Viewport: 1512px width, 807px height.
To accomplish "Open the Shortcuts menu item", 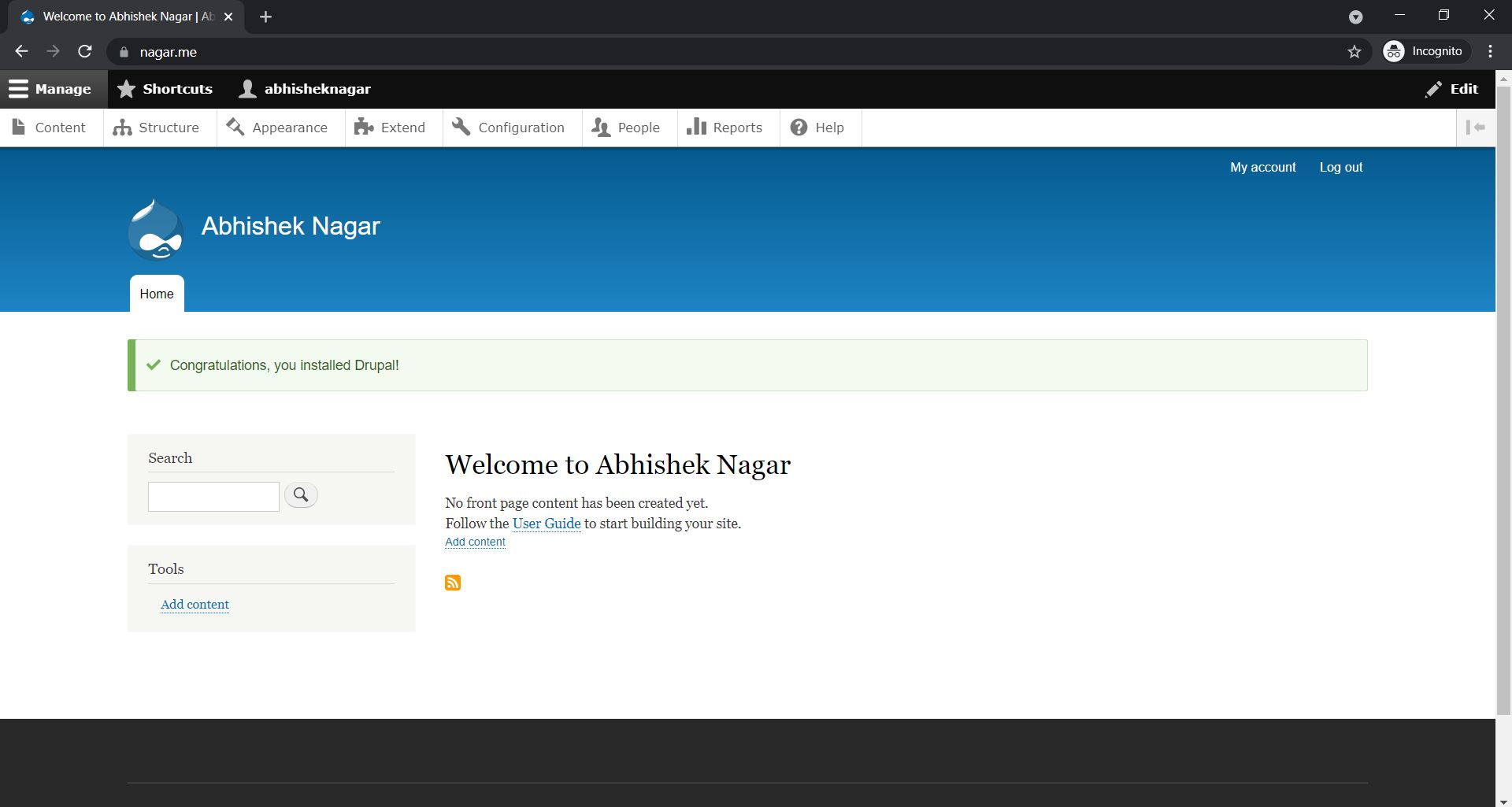I will point(165,88).
